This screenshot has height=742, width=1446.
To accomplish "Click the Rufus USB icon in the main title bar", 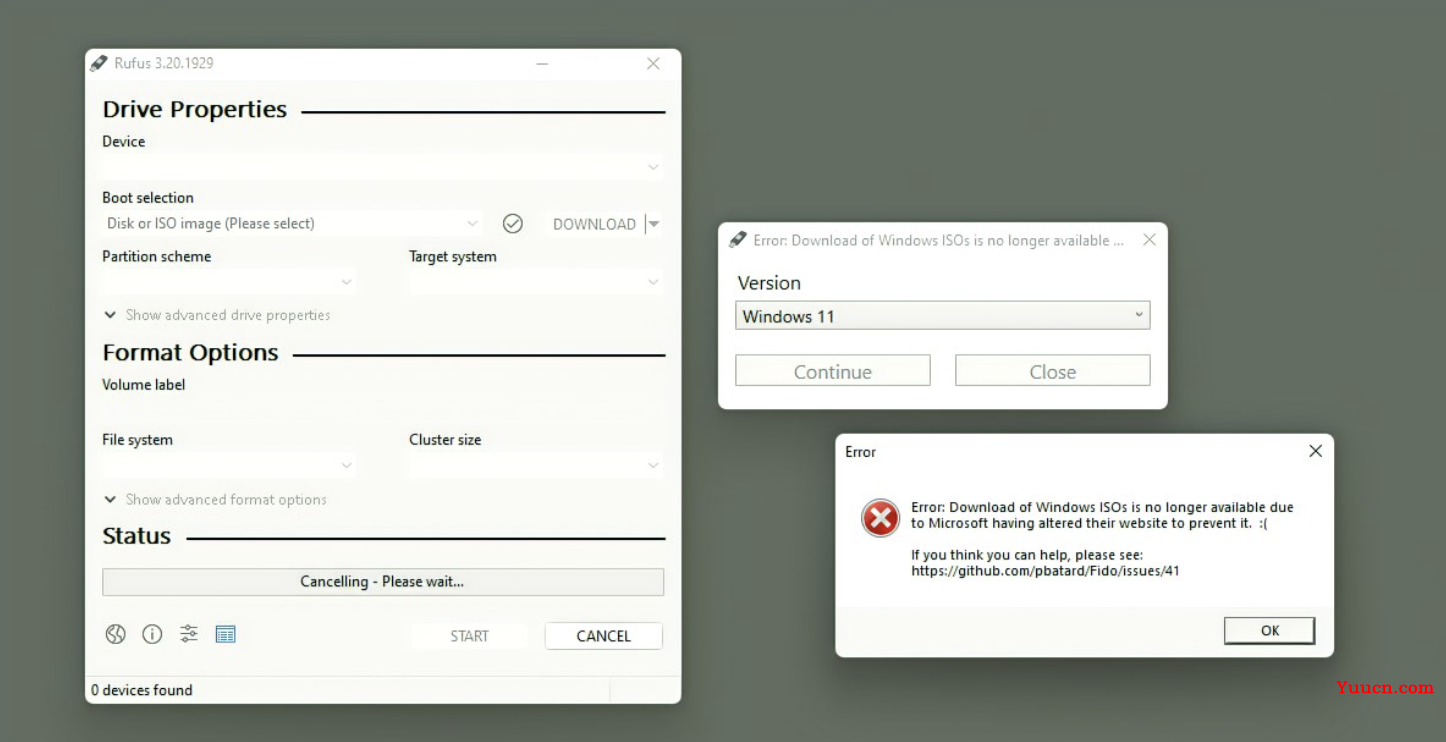I will (98, 63).
